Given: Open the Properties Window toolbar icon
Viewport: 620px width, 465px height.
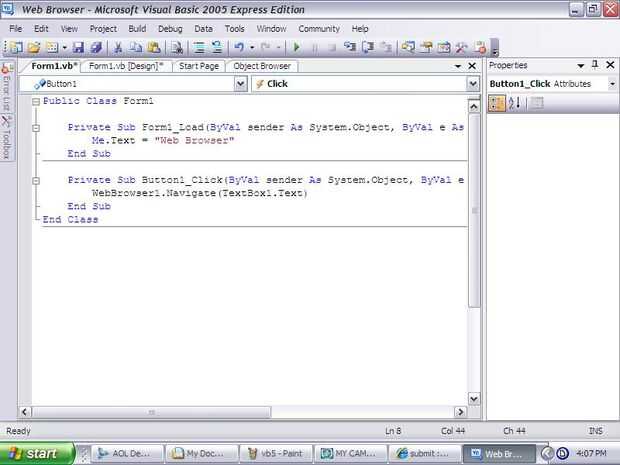Looking at the screenshot, I should (x=426, y=47).
